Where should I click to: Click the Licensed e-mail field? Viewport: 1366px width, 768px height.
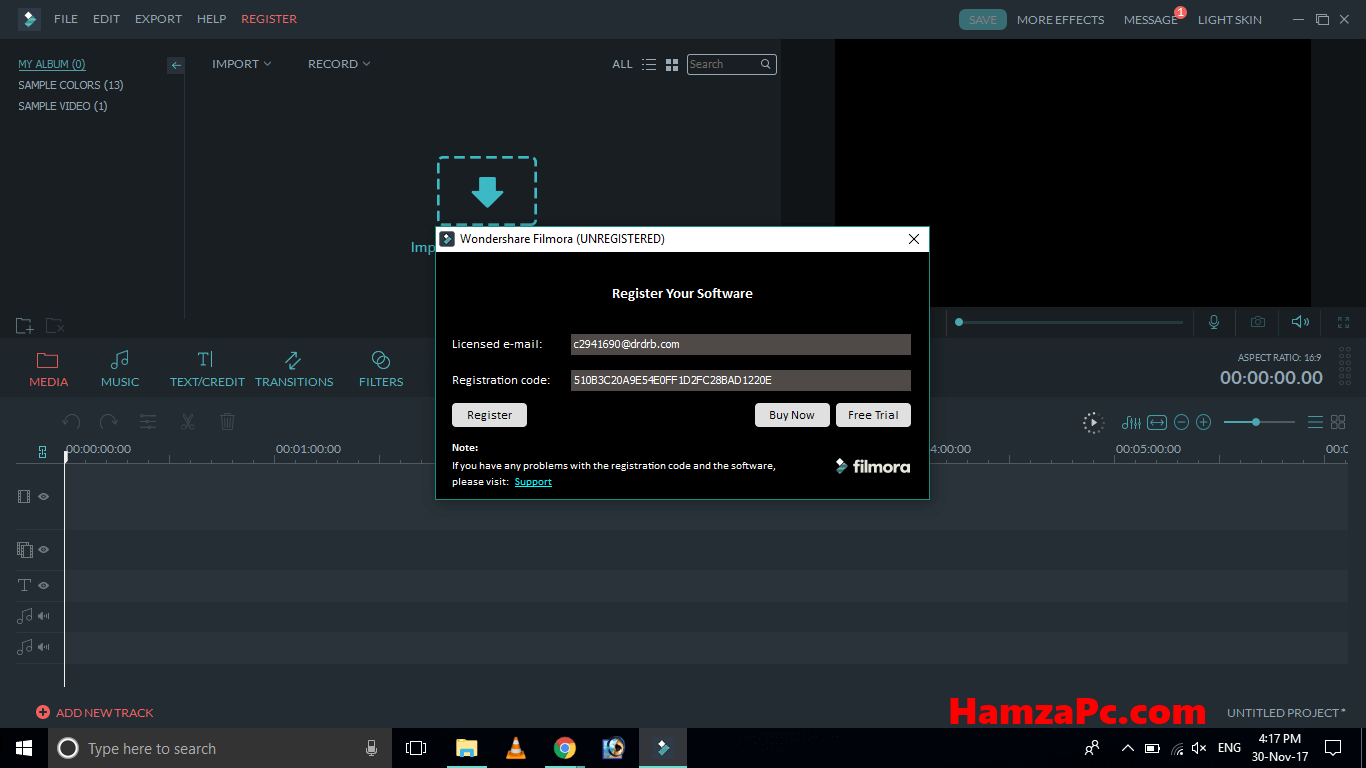click(741, 344)
